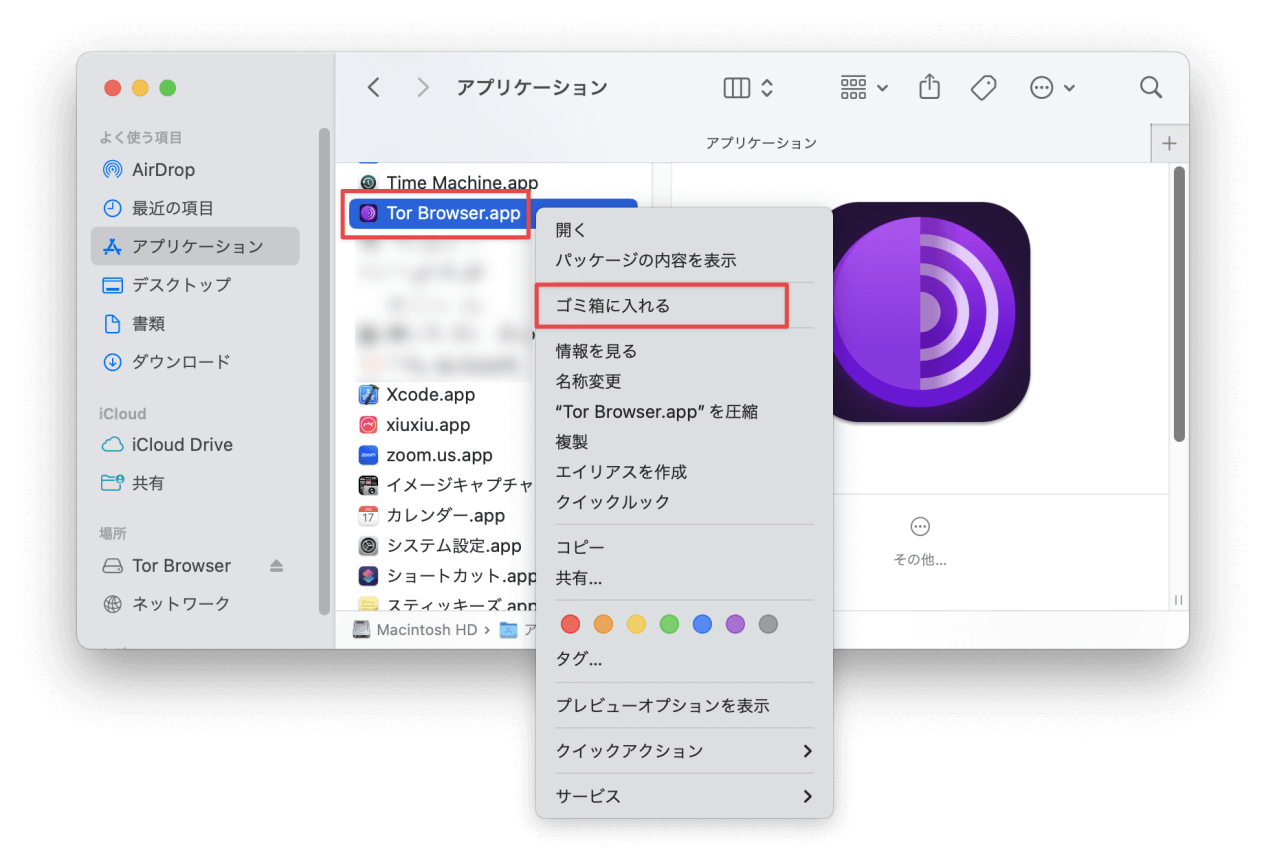Select Tor Browser volume in sidebar
1266x855 pixels.
181,566
